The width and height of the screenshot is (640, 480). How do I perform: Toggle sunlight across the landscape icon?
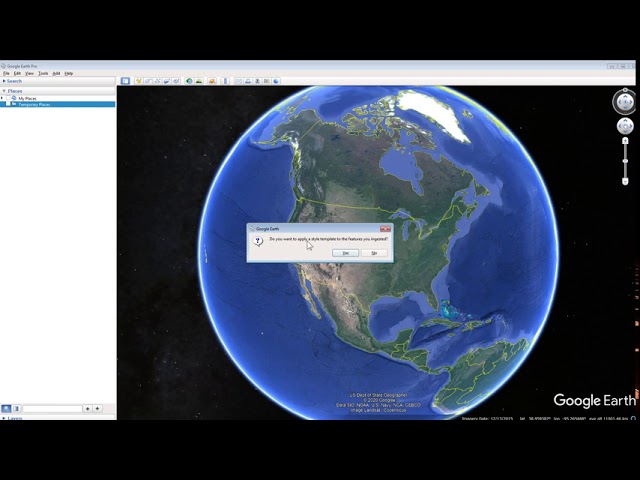click(x=199, y=81)
